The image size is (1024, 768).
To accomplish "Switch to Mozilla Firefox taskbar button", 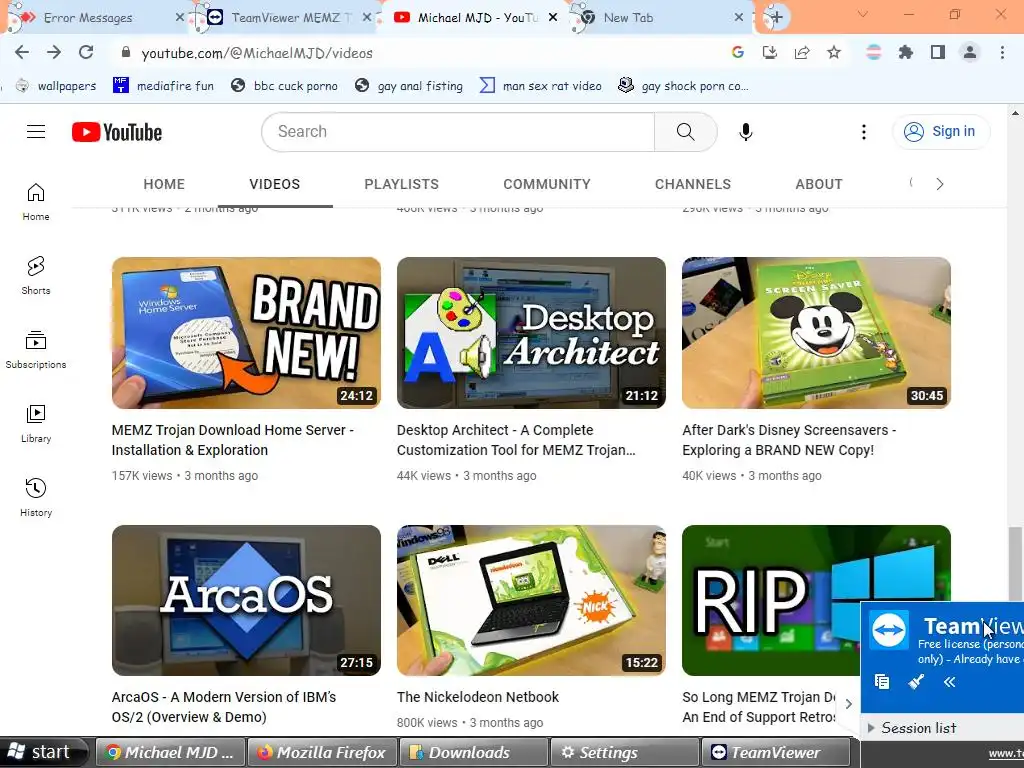I will coord(321,752).
